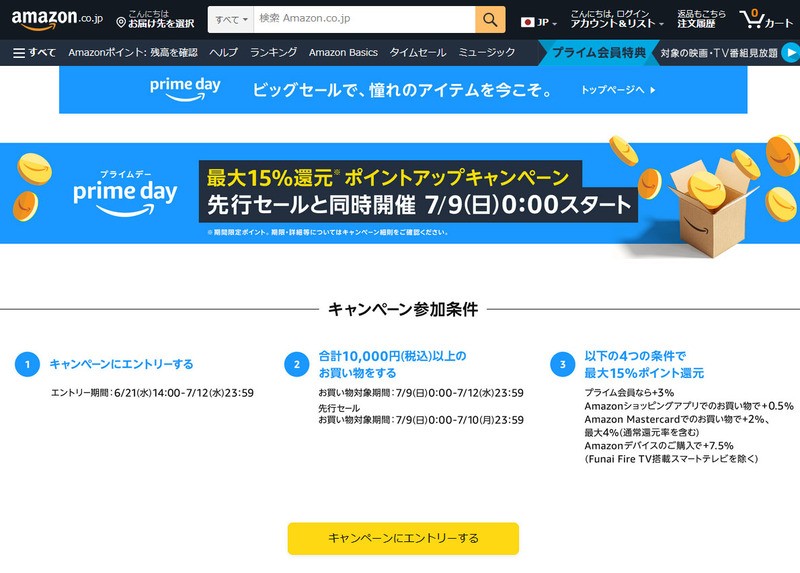Click エントリー期間 date text
Screen dimensions: 800x573
[x=153, y=393]
